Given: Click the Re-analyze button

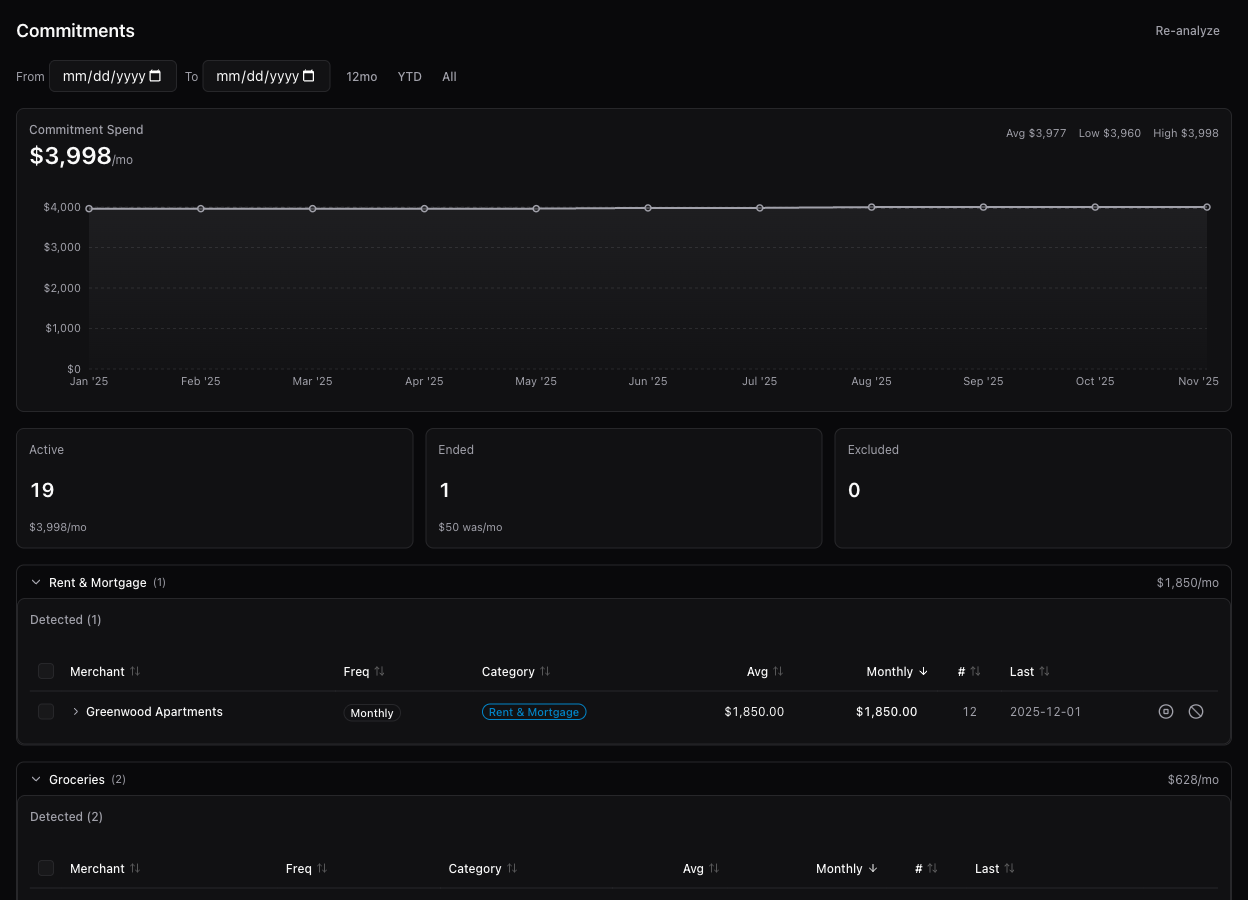Looking at the screenshot, I should [x=1187, y=30].
